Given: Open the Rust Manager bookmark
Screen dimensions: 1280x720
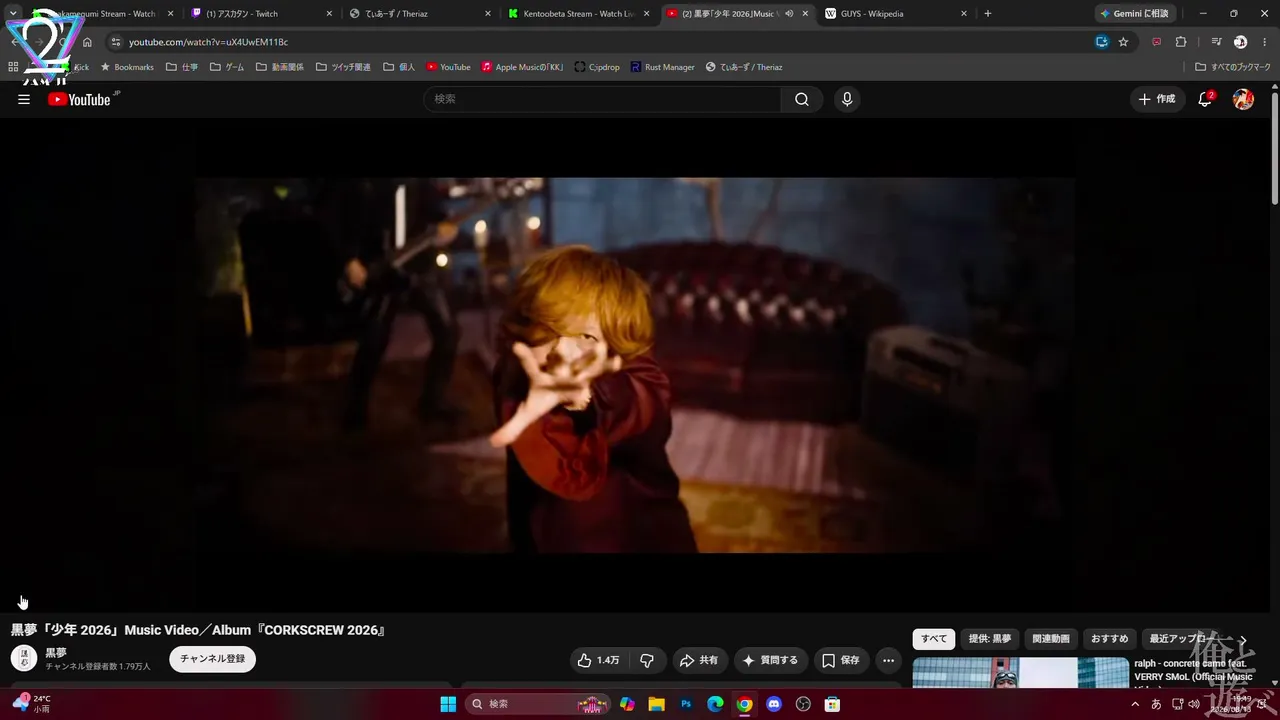Looking at the screenshot, I should (x=662, y=67).
